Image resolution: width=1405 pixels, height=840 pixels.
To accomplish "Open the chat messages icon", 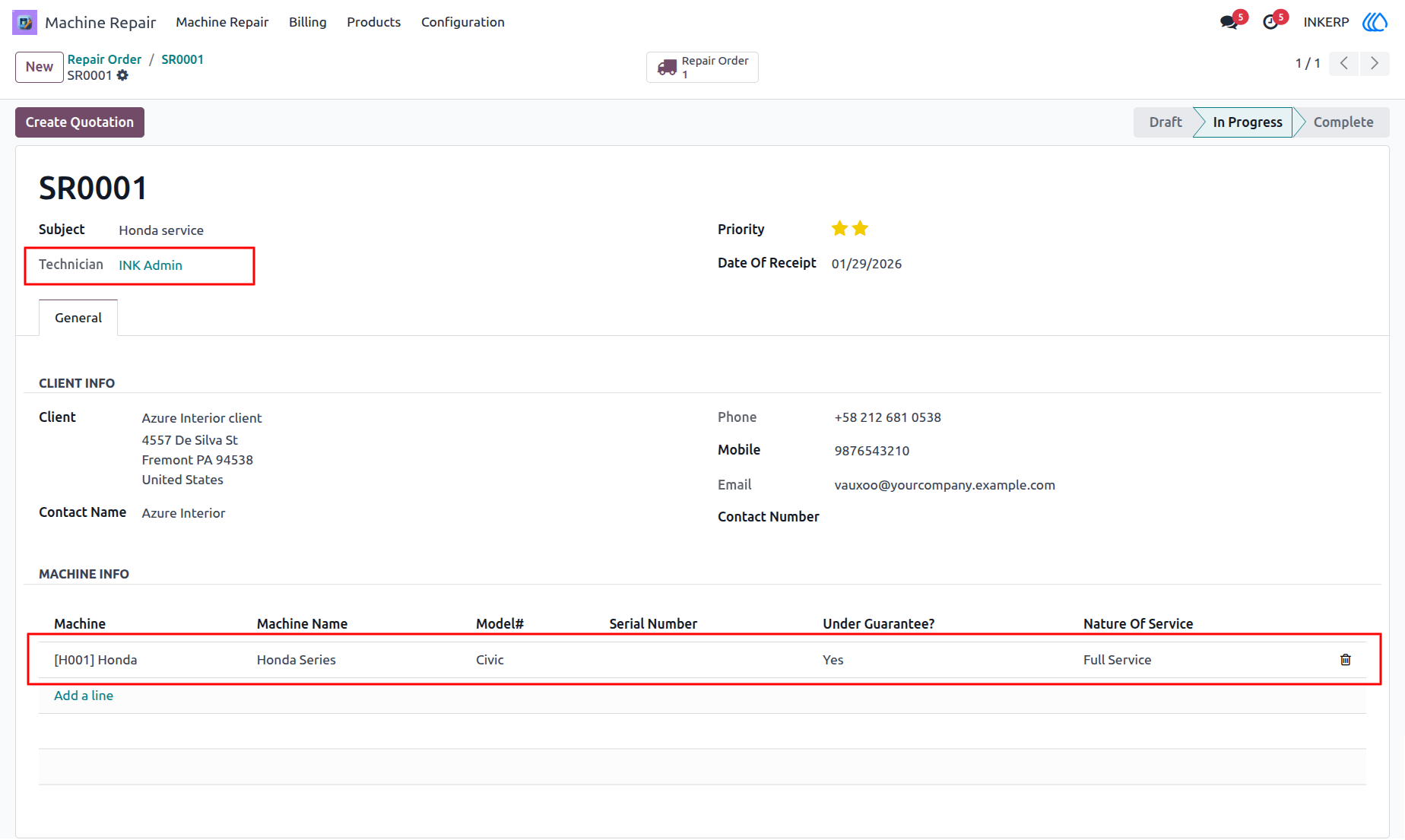I will coord(1229,22).
